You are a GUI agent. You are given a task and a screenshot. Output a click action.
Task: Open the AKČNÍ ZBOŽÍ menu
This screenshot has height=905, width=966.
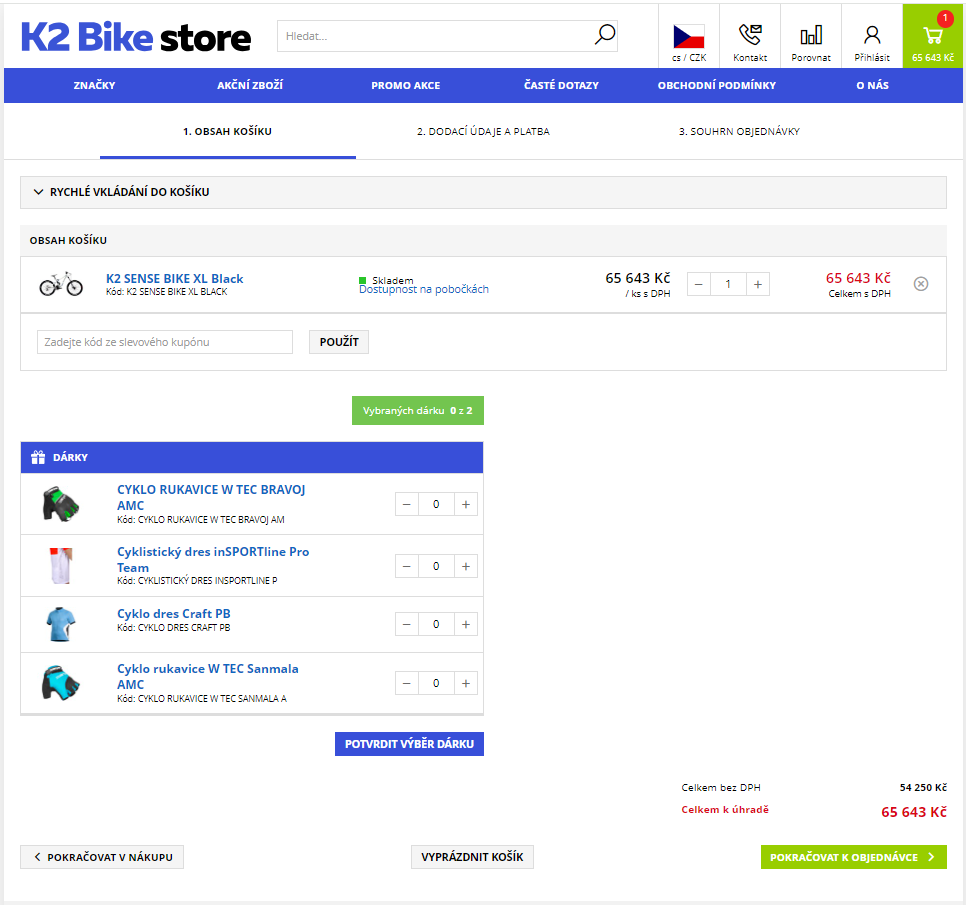coord(250,85)
